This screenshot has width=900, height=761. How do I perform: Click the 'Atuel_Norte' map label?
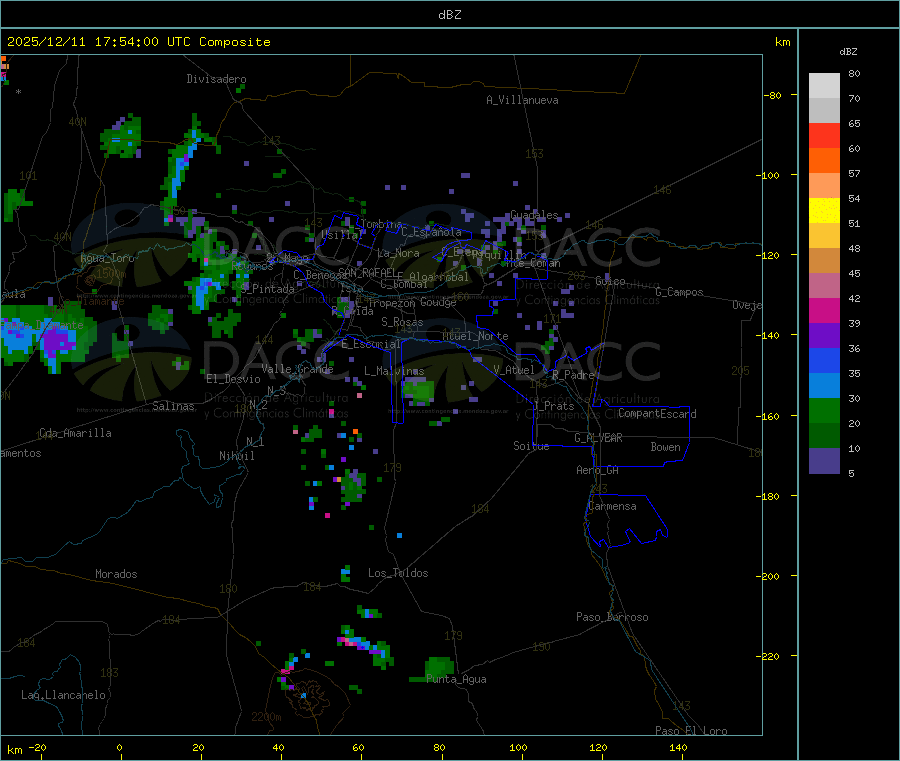[x=475, y=336]
